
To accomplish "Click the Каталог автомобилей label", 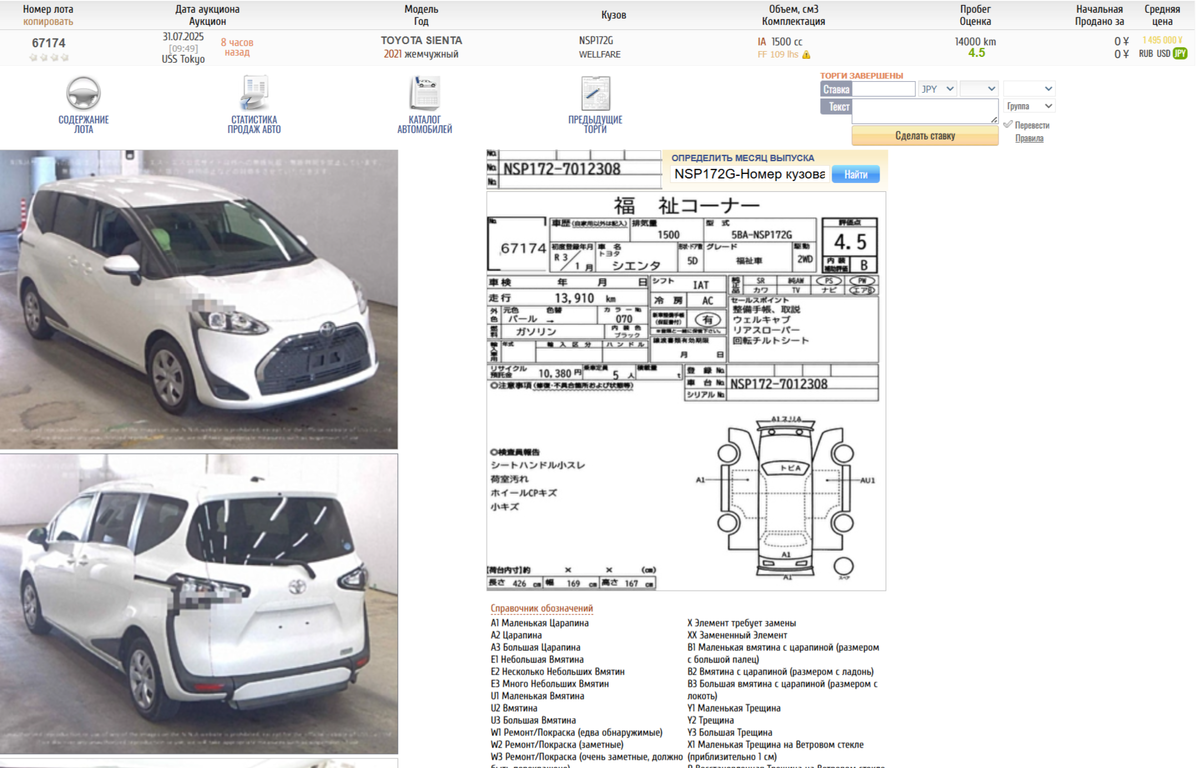I will [424, 124].
